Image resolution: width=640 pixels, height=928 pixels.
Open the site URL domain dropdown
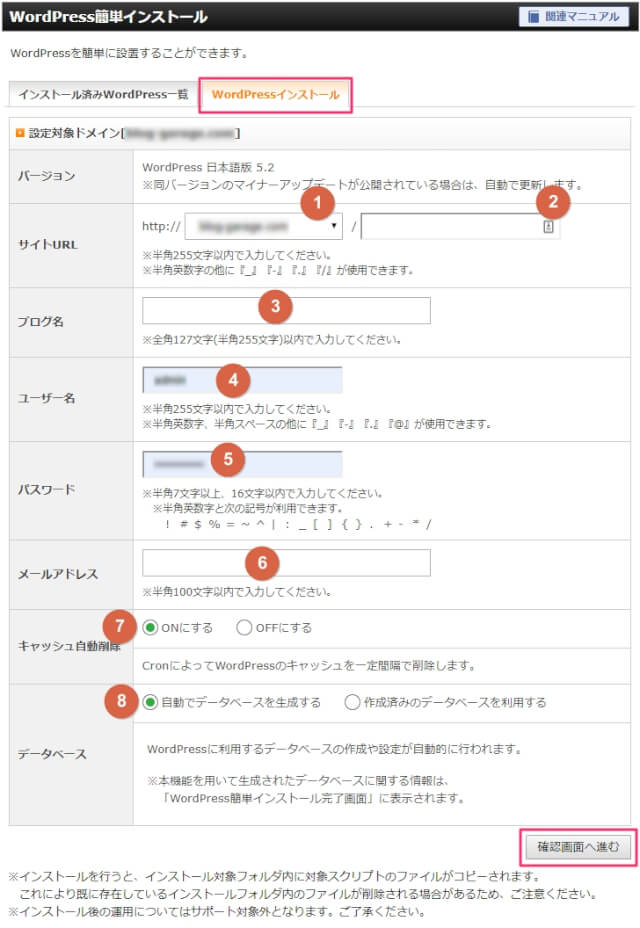pos(263,226)
